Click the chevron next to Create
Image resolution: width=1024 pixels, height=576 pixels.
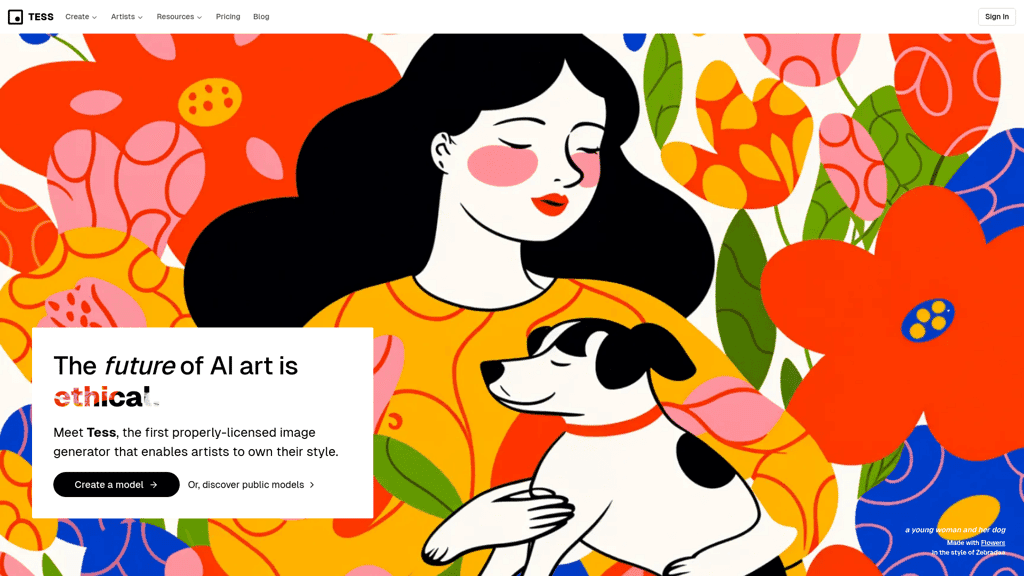(x=94, y=18)
